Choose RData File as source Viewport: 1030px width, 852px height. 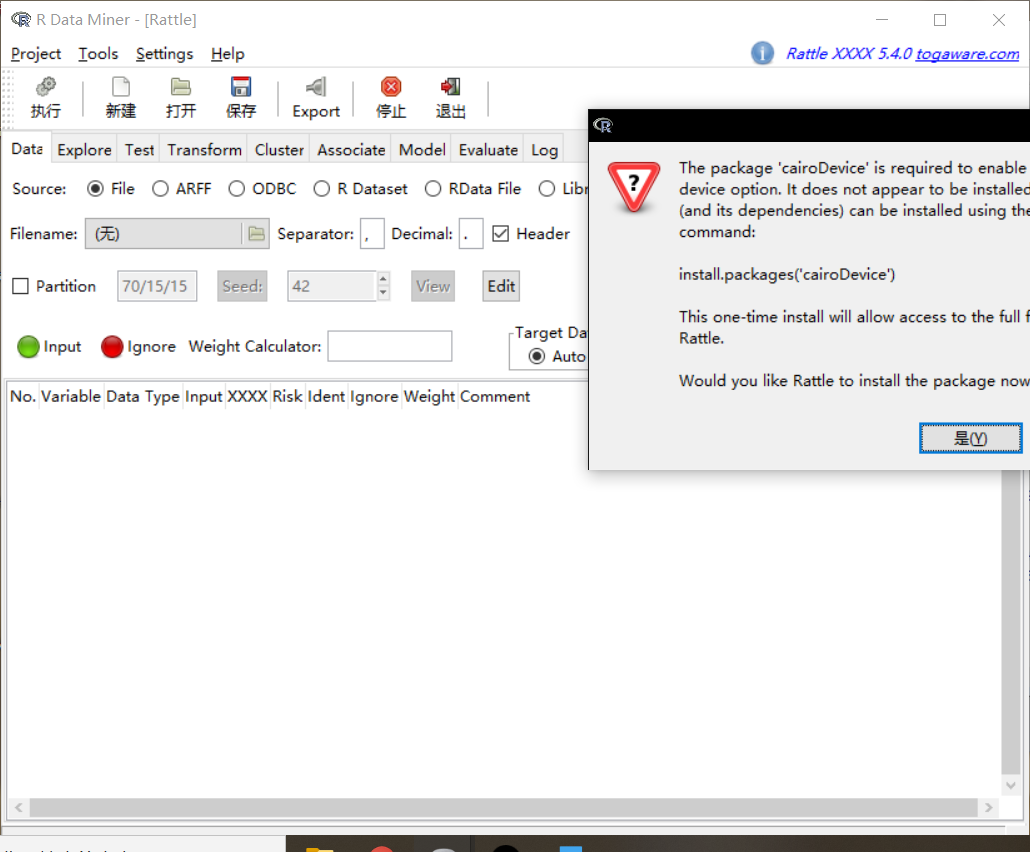(x=433, y=189)
